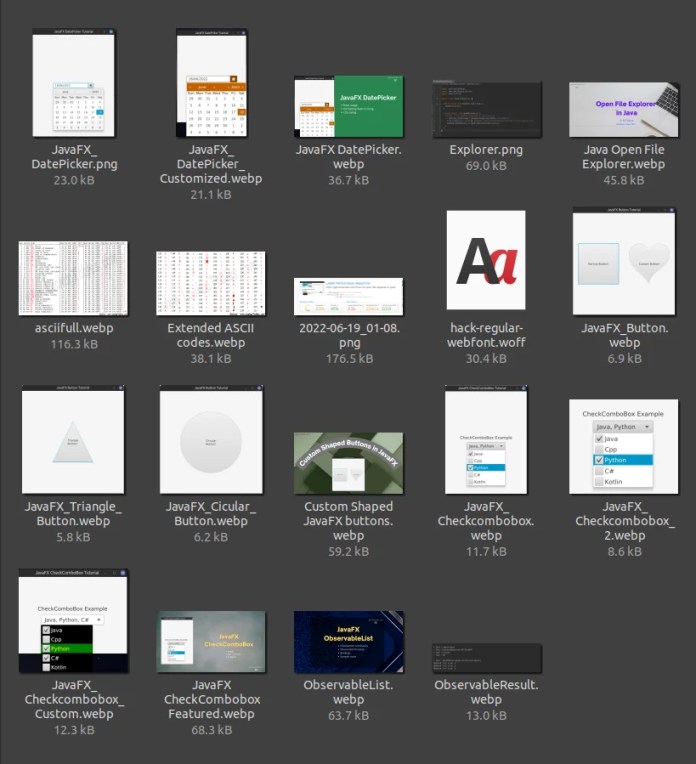Click the 116.3 kB size text
This screenshot has height=764, width=696.
click(74, 344)
